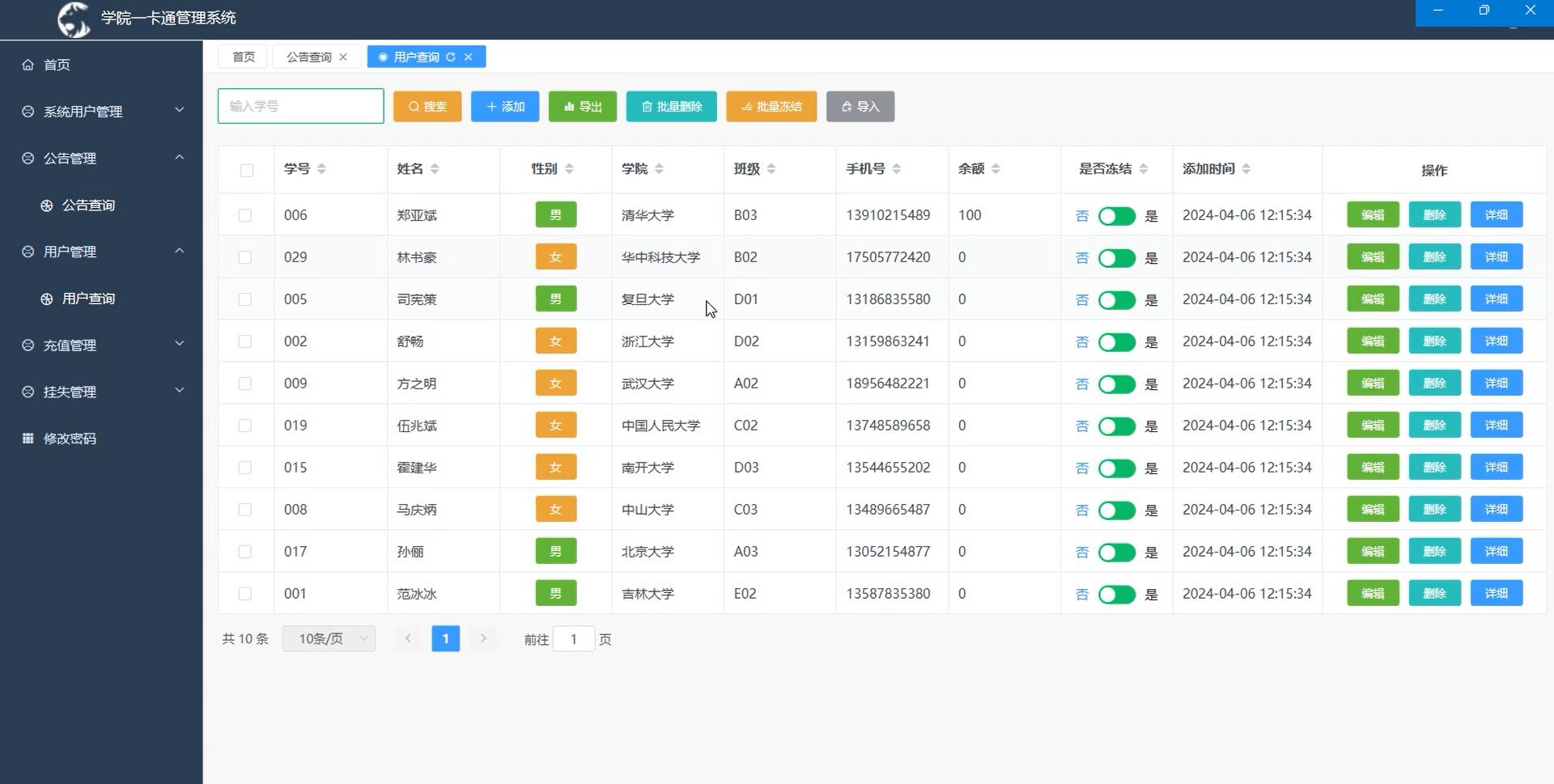Image resolution: width=1554 pixels, height=784 pixels.
Task: Toggle freeze switch for student 006
Action: [1117, 216]
